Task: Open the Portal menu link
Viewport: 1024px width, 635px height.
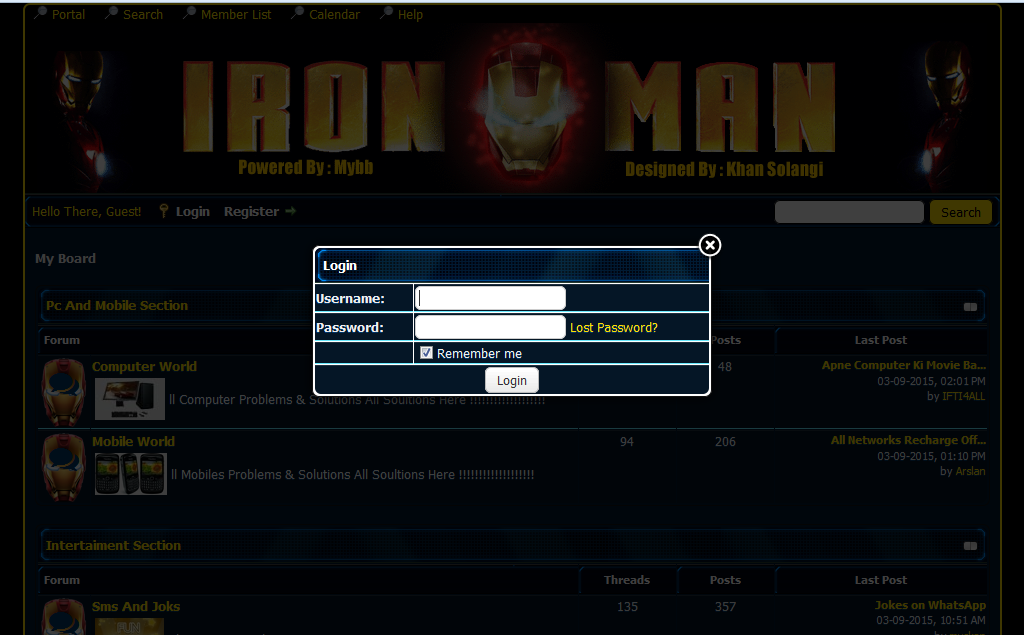Action: [68, 14]
